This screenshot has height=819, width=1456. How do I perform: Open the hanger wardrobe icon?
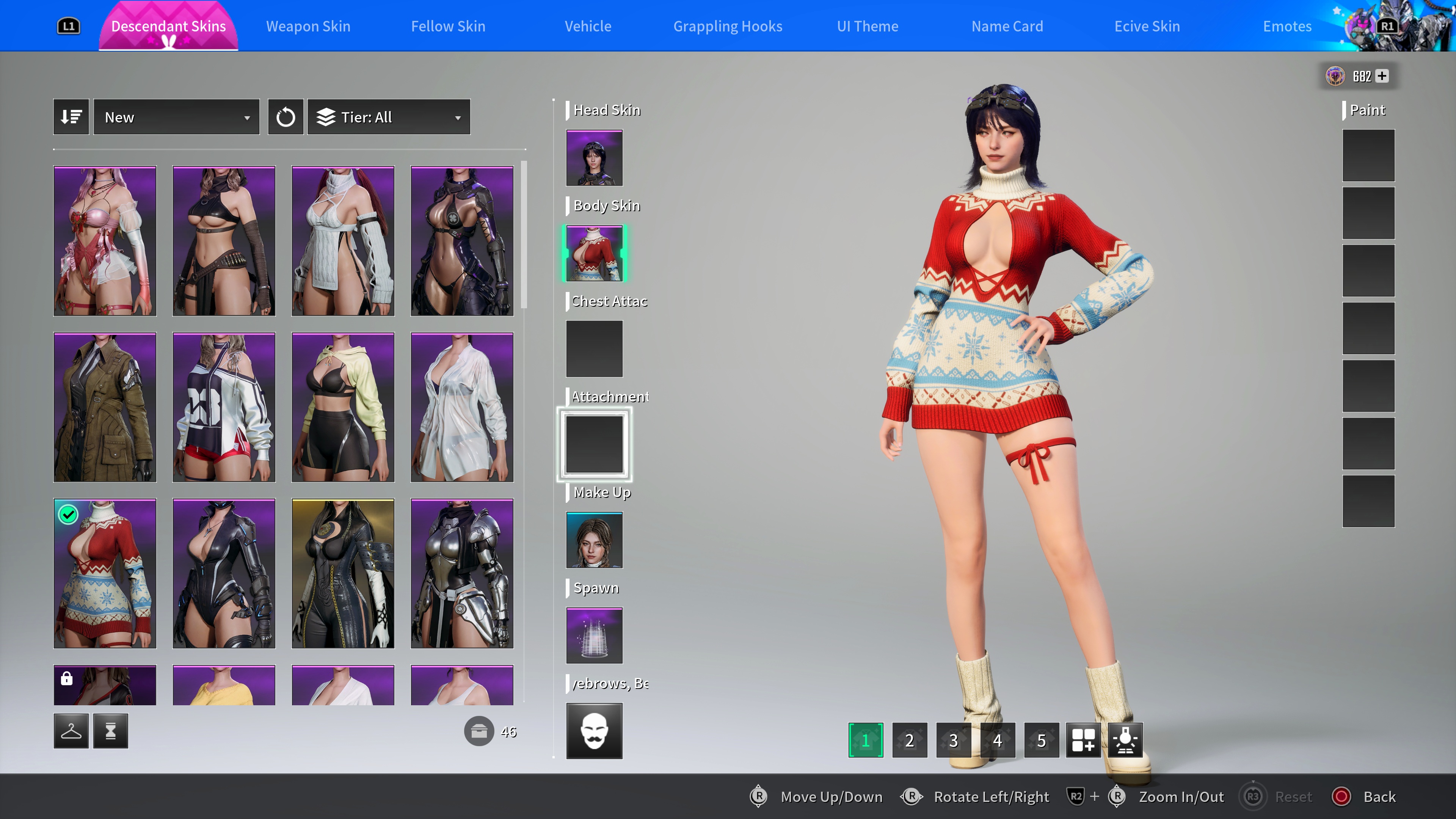tap(71, 731)
